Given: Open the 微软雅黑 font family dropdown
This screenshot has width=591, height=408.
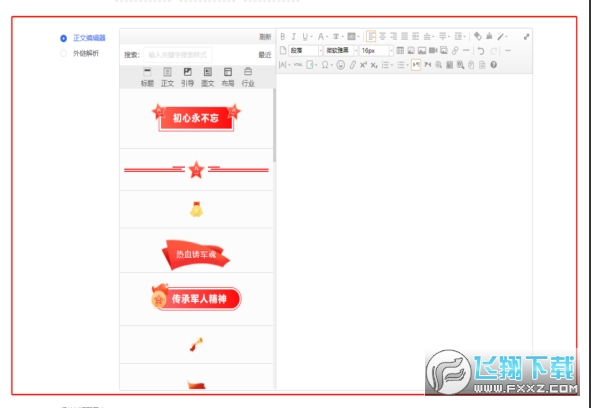Looking at the screenshot, I should [x=341, y=51].
